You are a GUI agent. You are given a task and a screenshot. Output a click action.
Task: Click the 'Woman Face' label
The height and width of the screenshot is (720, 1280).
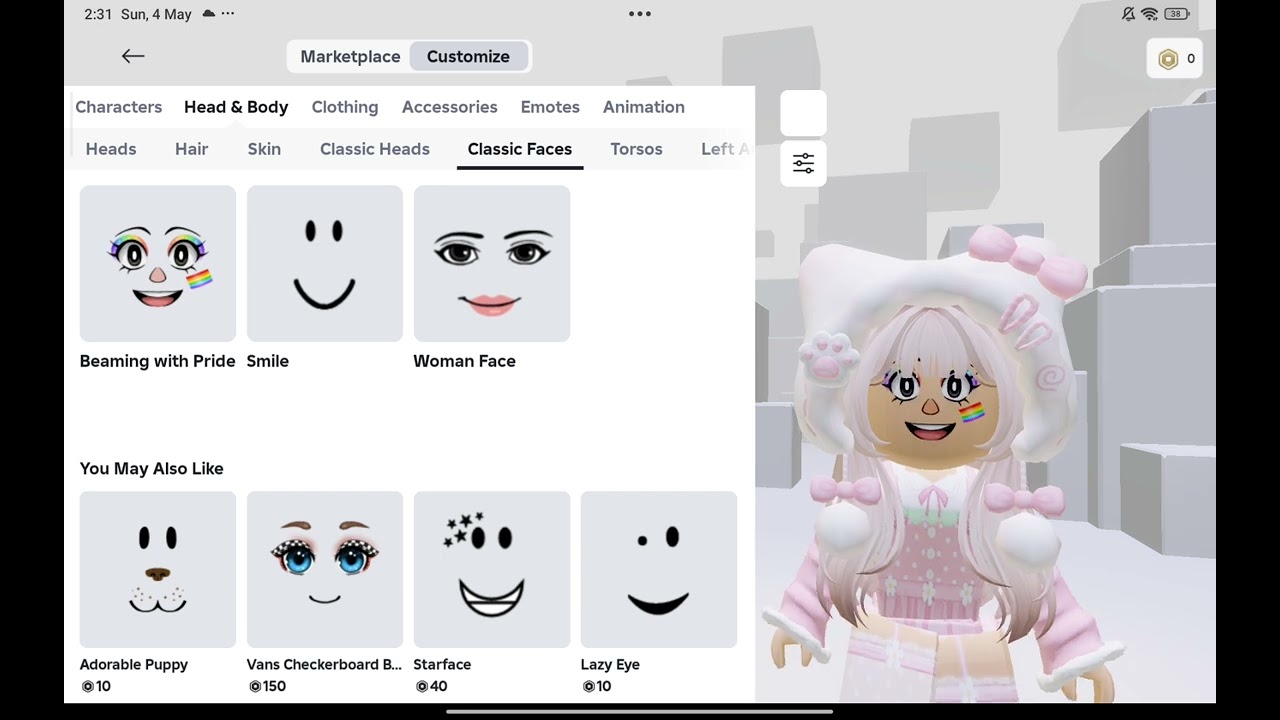[x=465, y=361]
